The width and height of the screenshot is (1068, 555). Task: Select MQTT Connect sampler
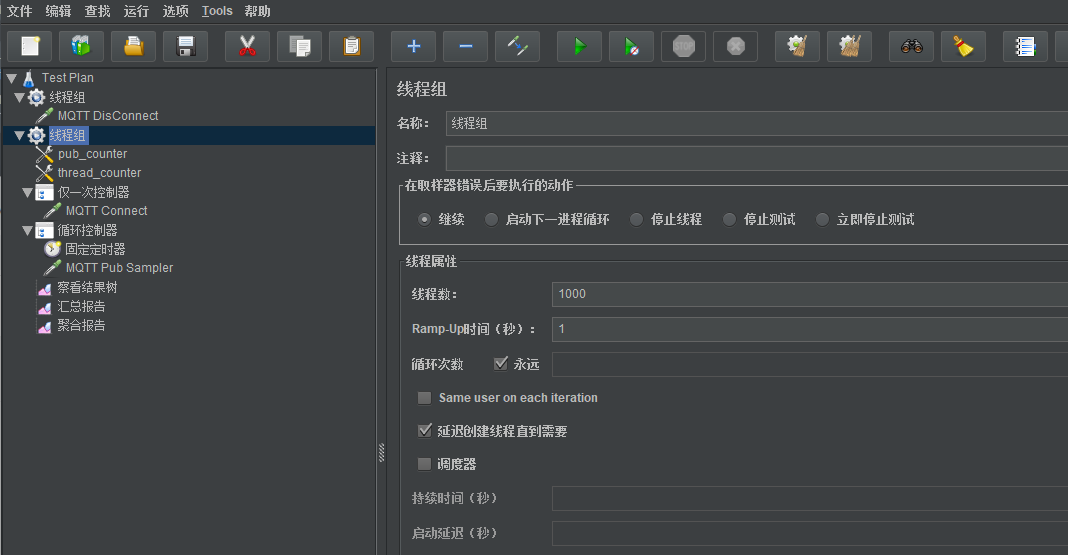(x=106, y=211)
